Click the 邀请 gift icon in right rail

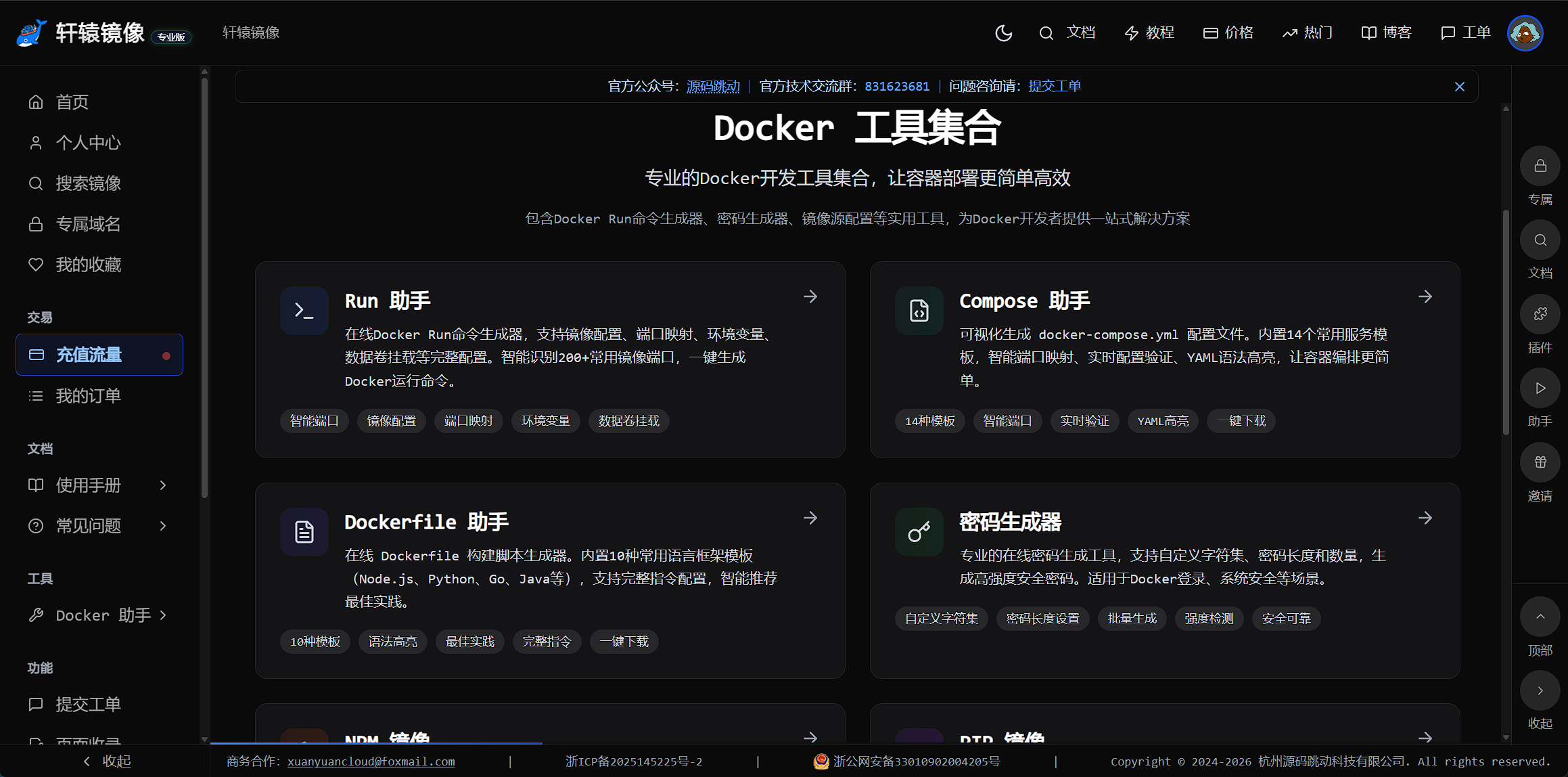tap(1540, 462)
